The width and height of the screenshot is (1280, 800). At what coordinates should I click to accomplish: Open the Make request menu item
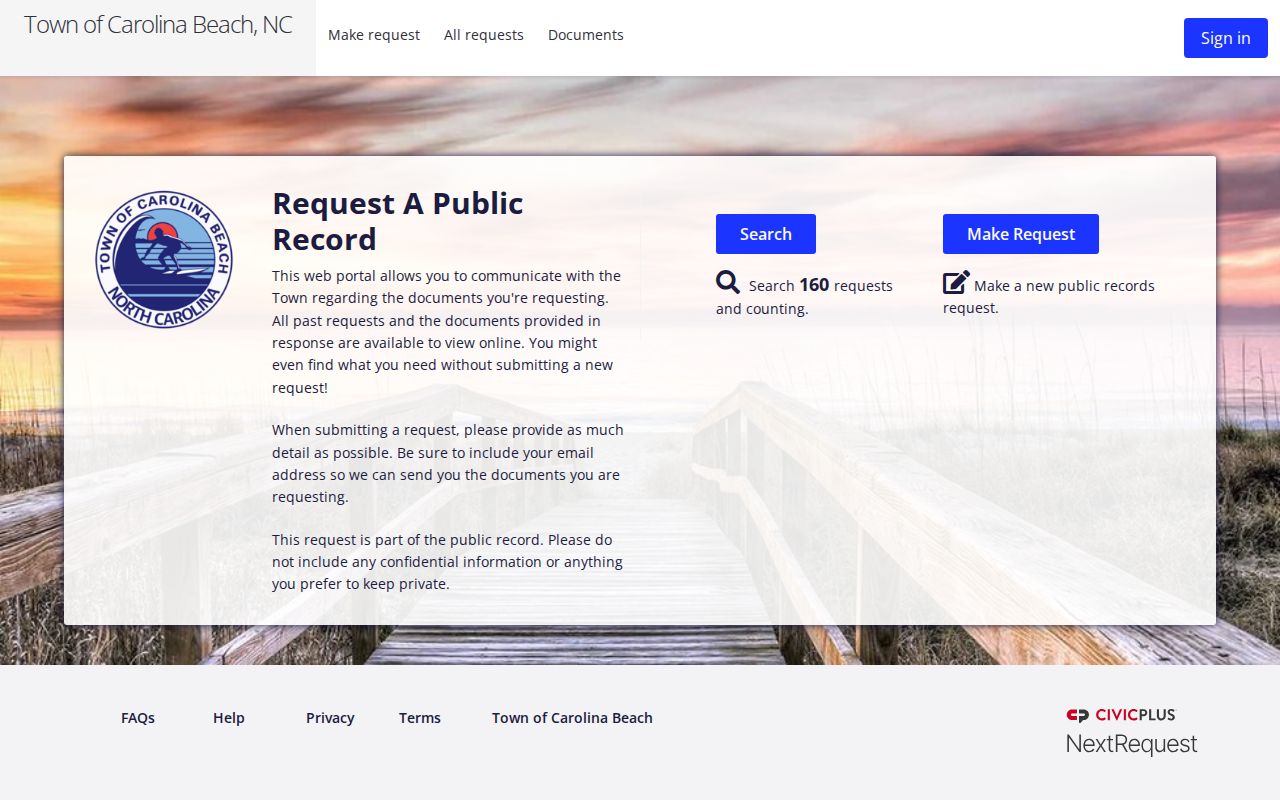tap(374, 35)
